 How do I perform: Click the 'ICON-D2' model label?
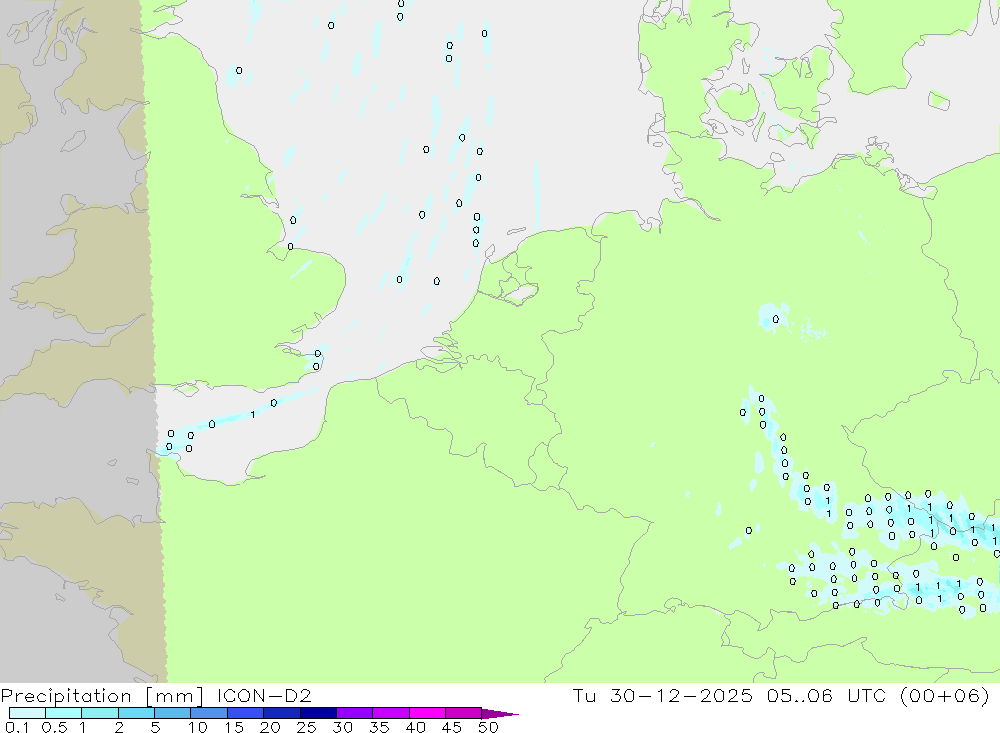coord(264,695)
